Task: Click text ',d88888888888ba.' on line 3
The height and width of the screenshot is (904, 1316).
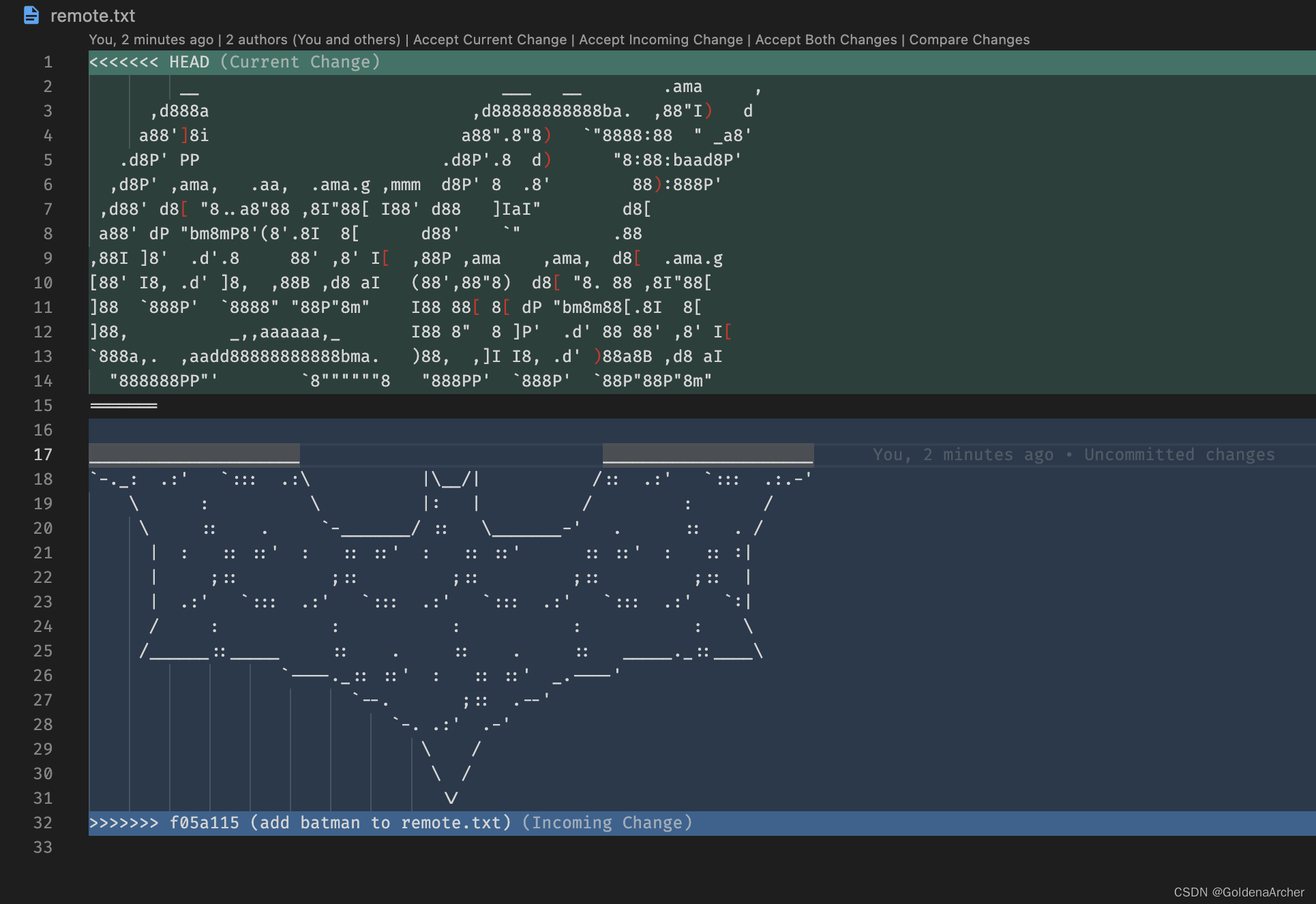Action: [552, 111]
